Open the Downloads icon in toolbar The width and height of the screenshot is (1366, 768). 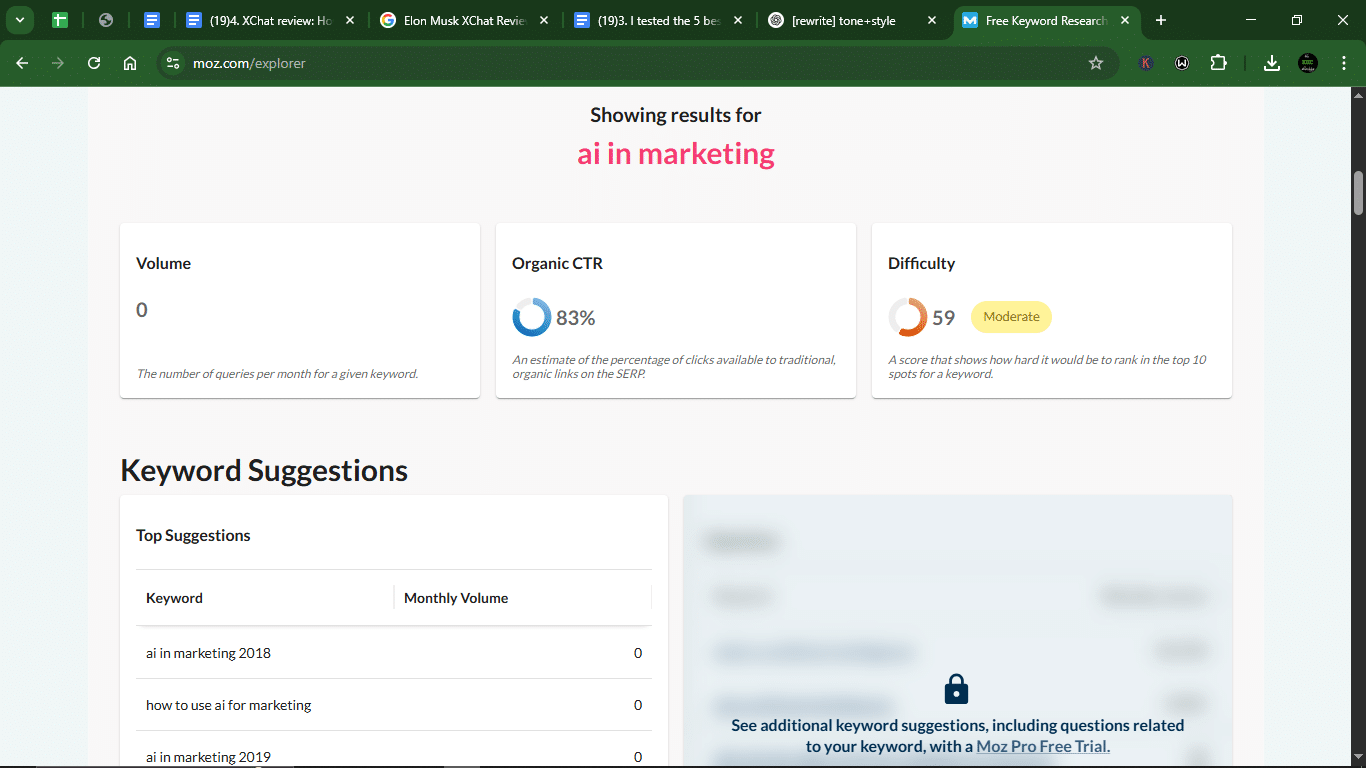pyautogui.click(x=1272, y=63)
